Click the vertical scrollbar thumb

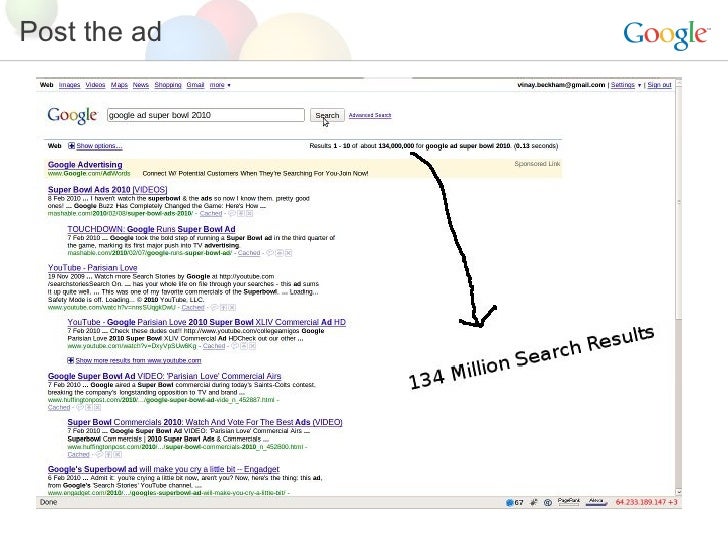pos(679,203)
